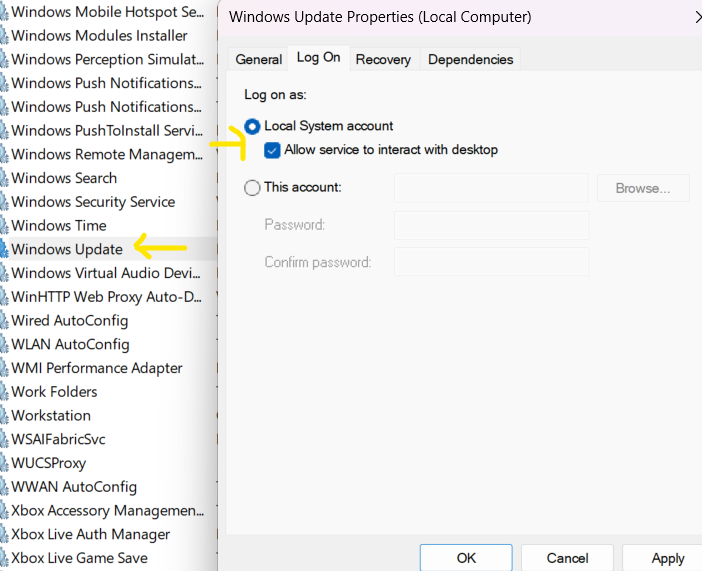Select Windows Time service
The image size is (702, 571).
pyautogui.click(x=107, y=225)
